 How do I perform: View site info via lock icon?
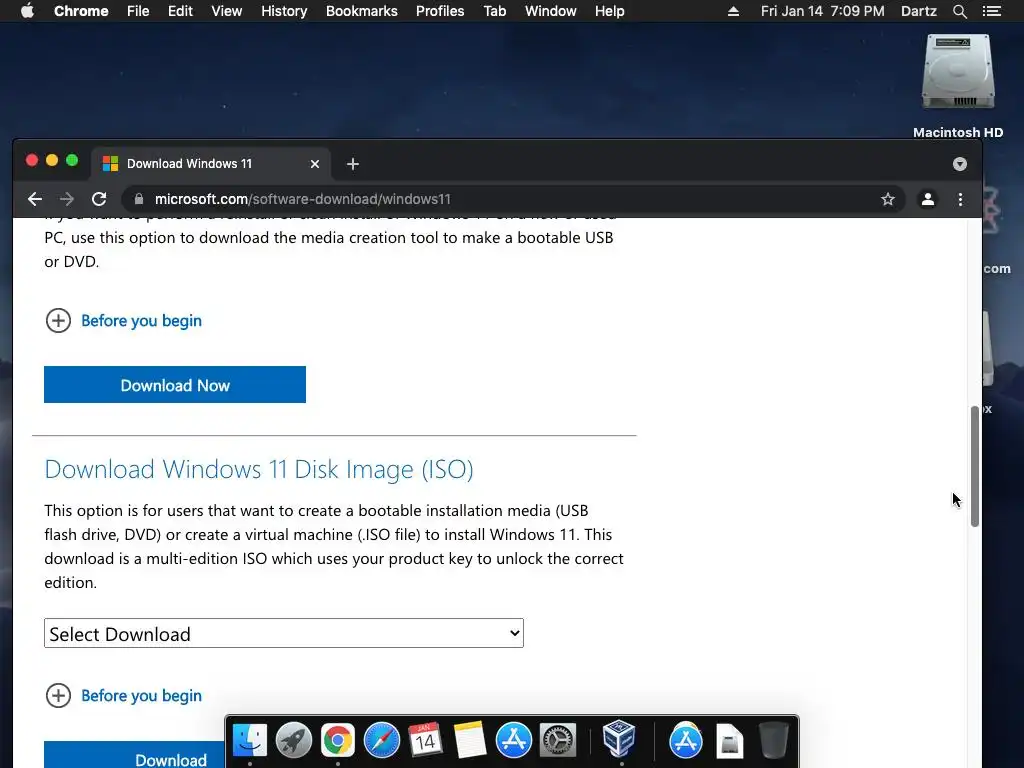(x=138, y=199)
